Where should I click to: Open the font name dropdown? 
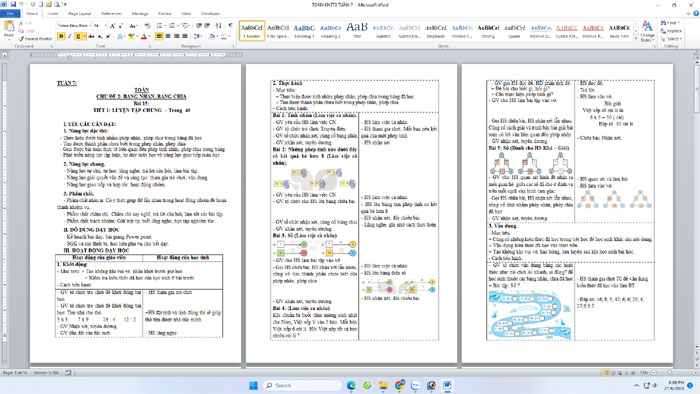pos(90,26)
